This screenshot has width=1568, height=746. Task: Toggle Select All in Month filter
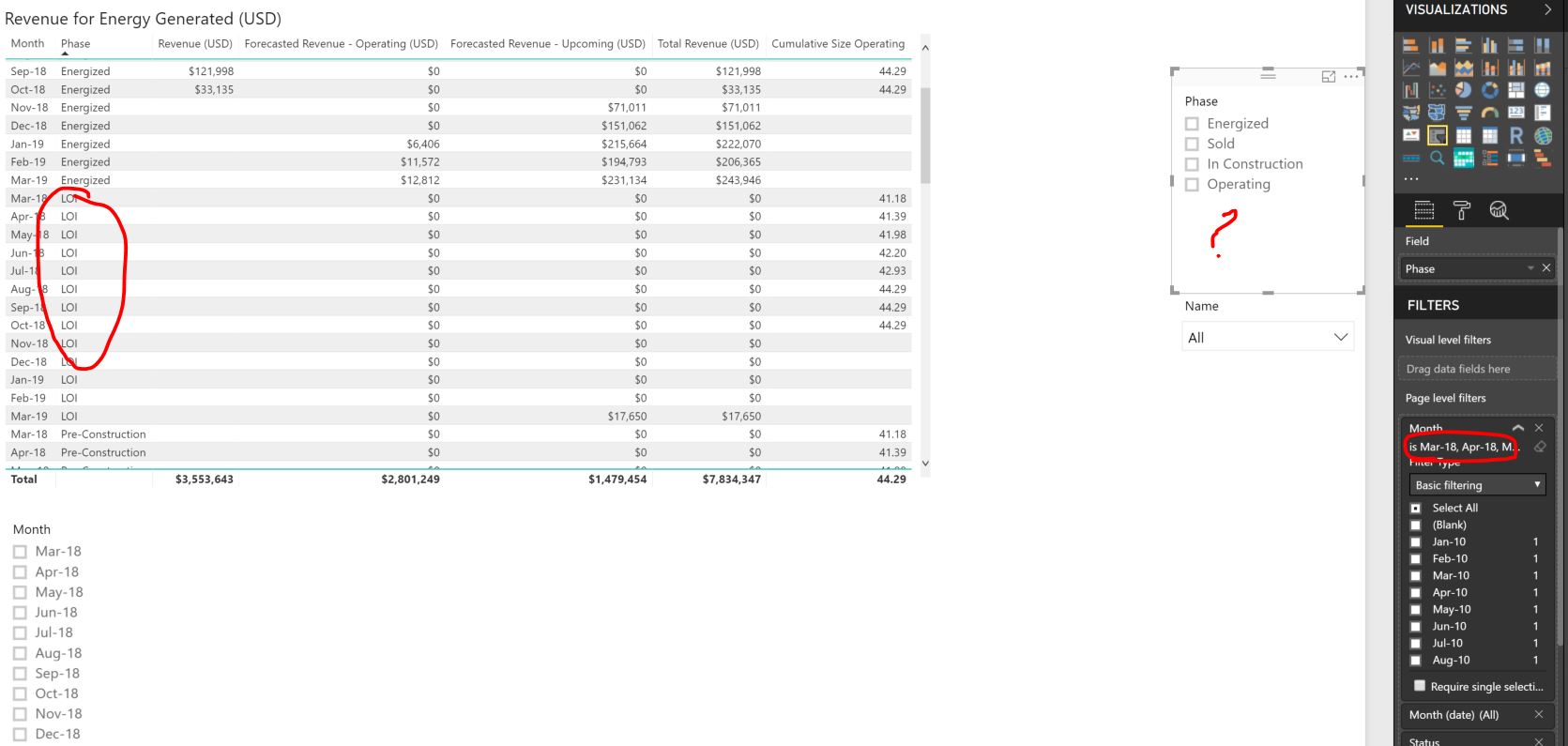(x=1416, y=508)
